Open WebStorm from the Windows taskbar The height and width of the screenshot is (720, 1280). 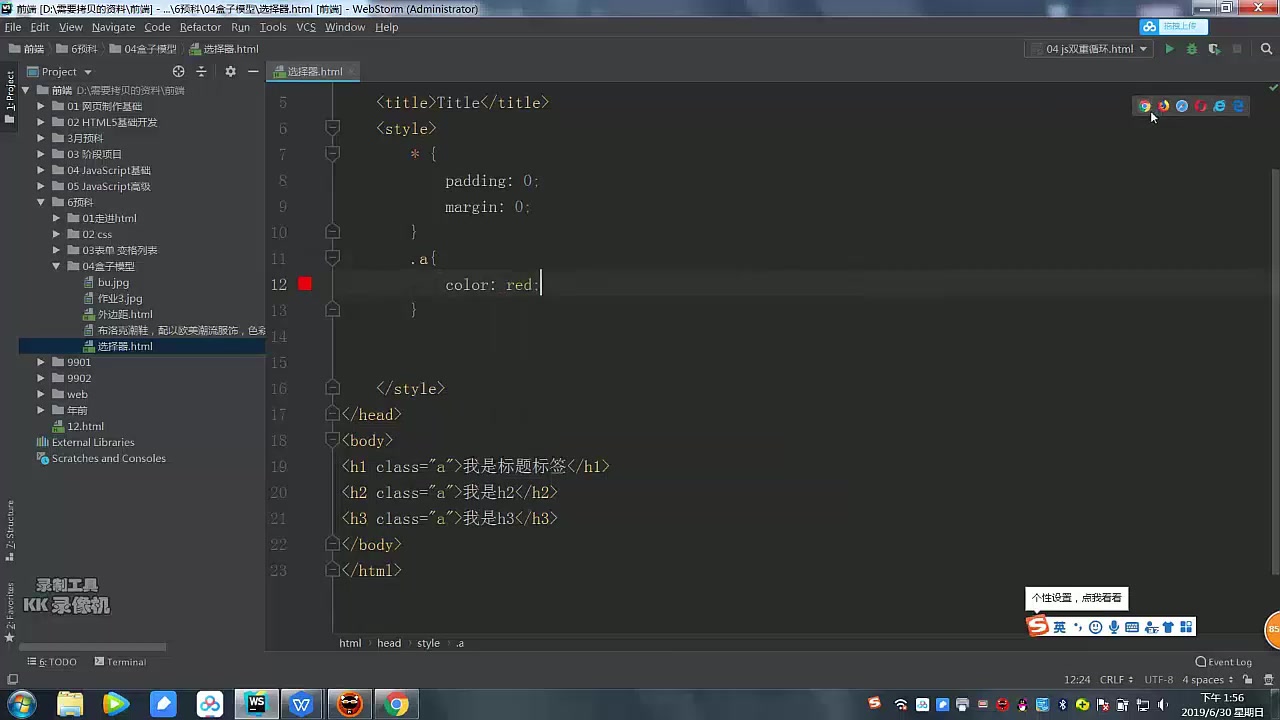click(x=256, y=704)
